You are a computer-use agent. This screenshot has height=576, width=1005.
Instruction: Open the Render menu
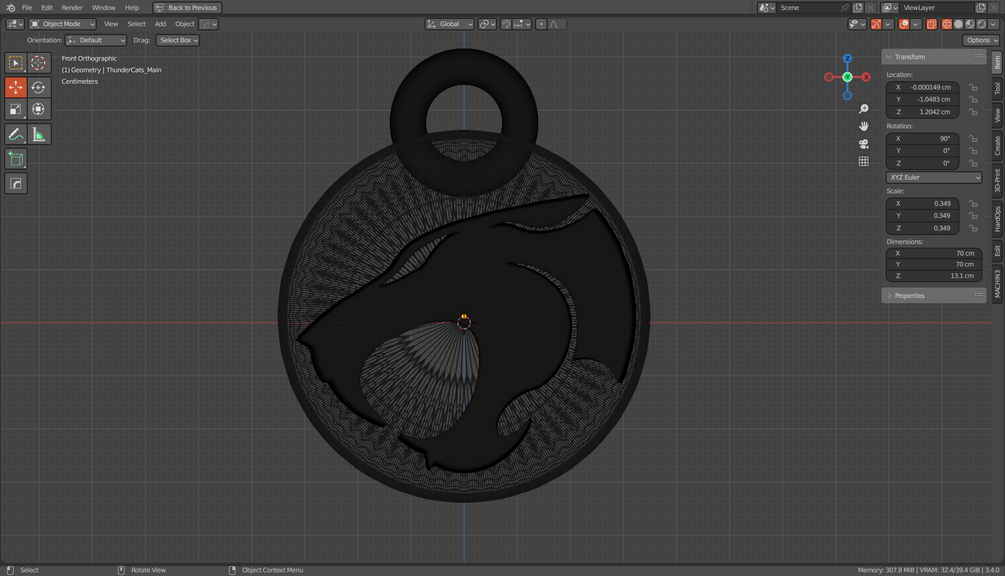coord(72,8)
